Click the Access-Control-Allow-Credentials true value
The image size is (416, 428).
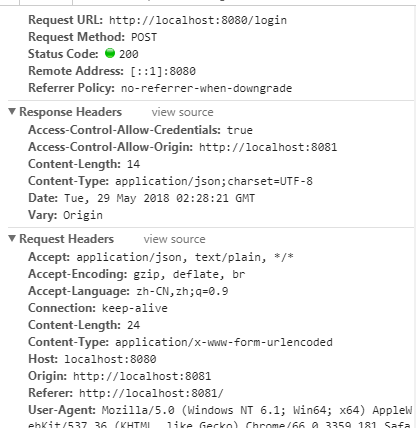pos(240,130)
